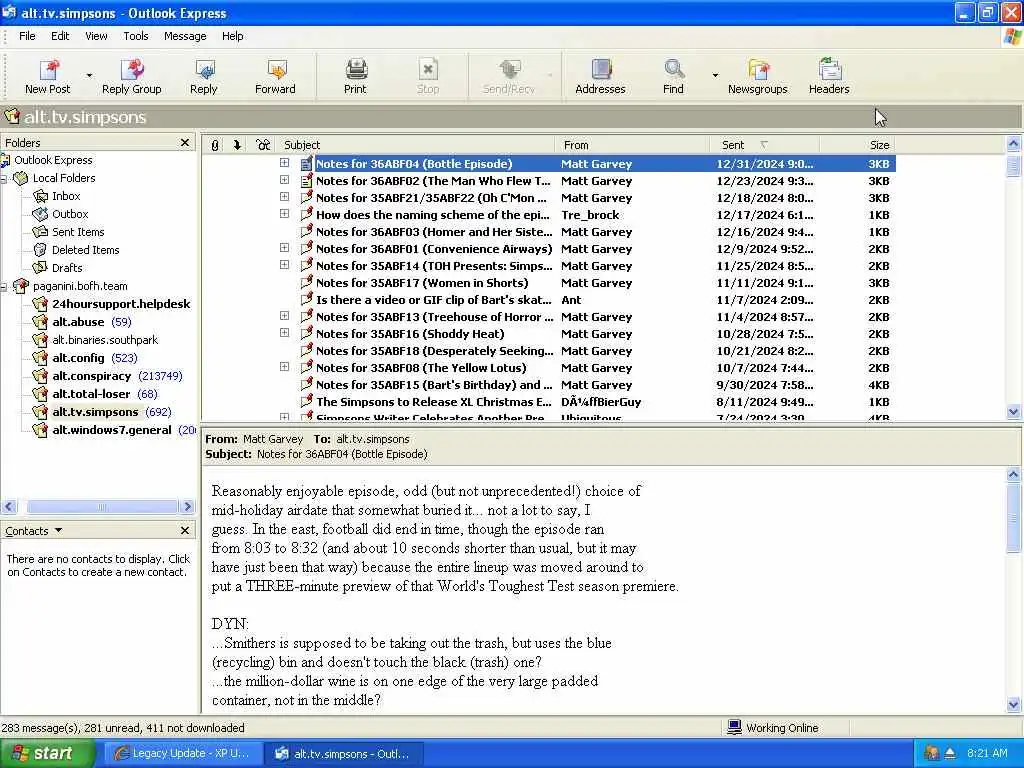The image size is (1024, 768).
Task: Sort messages by Sent column header
Action: pos(764,145)
